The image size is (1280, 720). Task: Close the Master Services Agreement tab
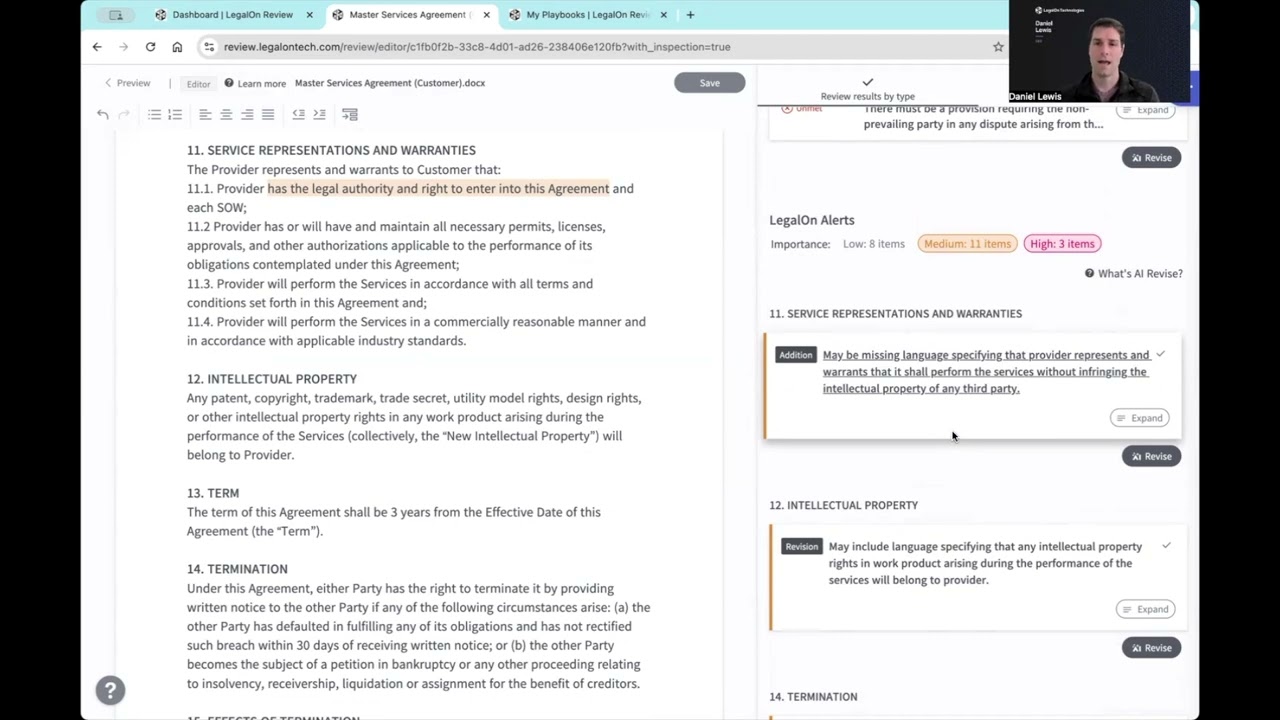pos(486,15)
